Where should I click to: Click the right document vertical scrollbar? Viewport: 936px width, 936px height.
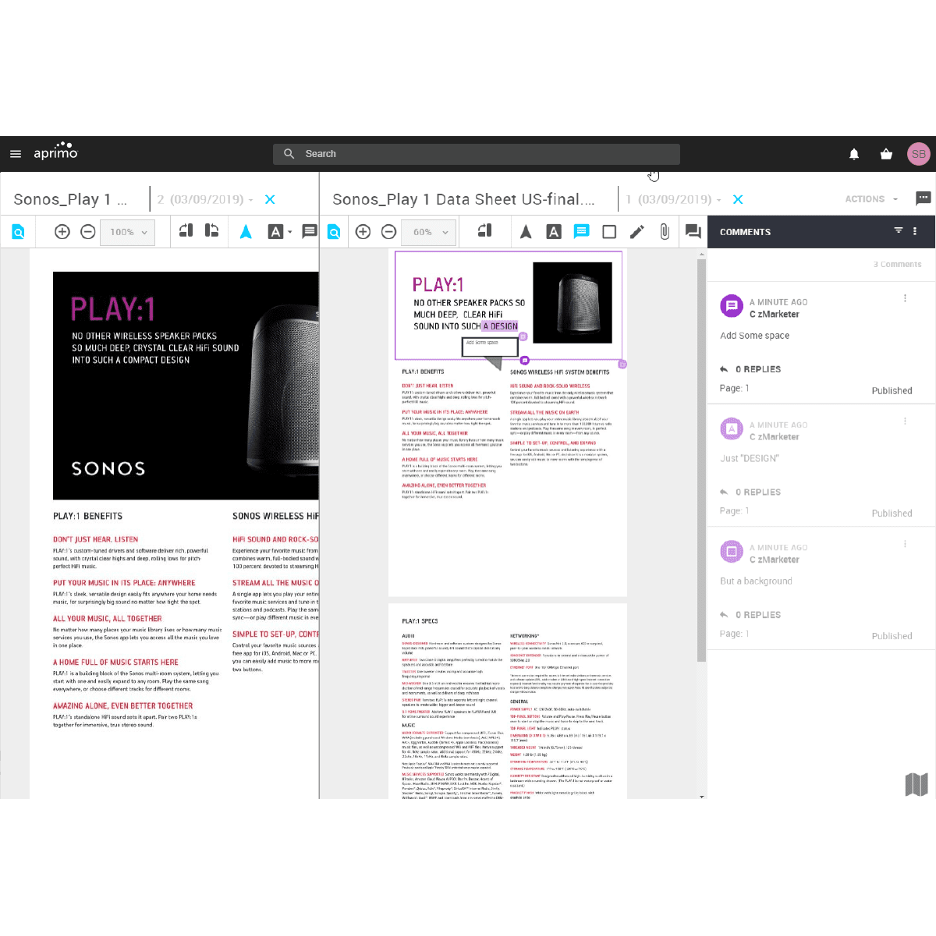701,460
